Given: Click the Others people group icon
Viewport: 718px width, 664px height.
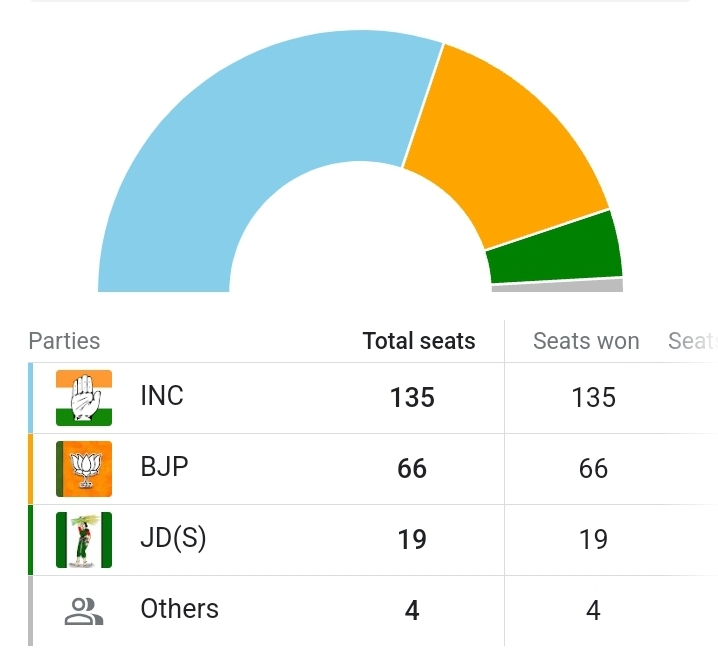Looking at the screenshot, I should point(84,611).
